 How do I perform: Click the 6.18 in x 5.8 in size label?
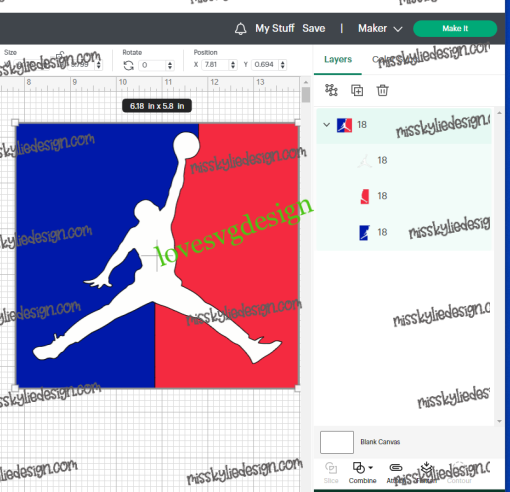click(157, 106)
